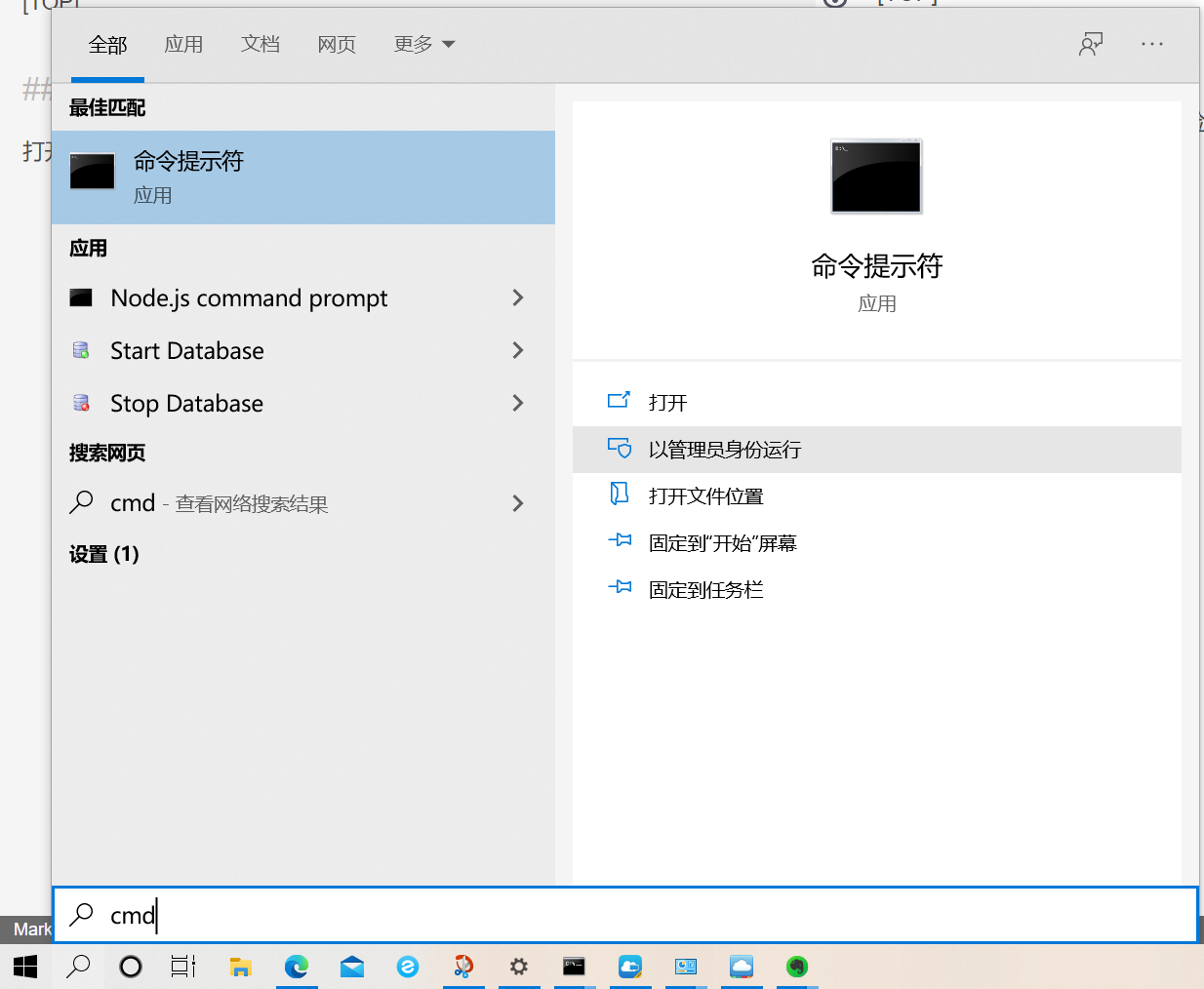
Task: Open Command Prompt window in taskbar
Action: 575,967
